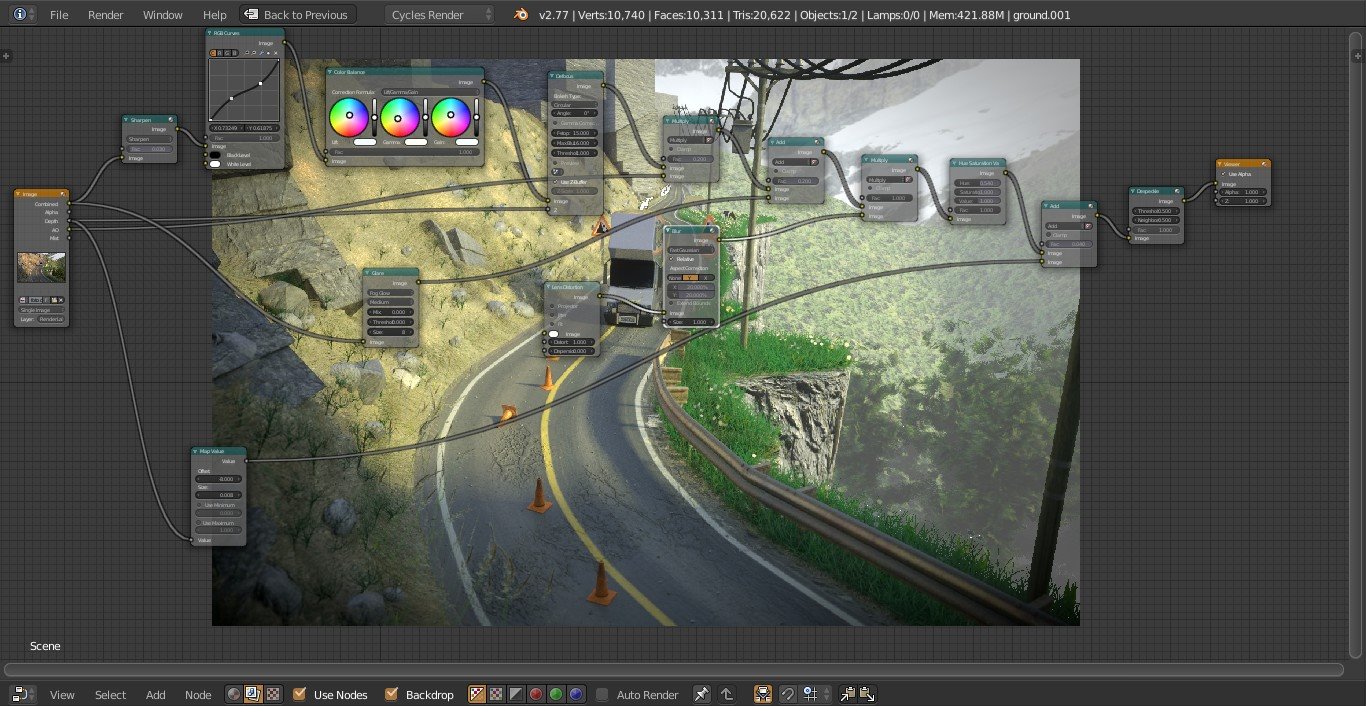Click the Gain color wheel in Color Balance
1366x706 pixels.
pos(450,117)
